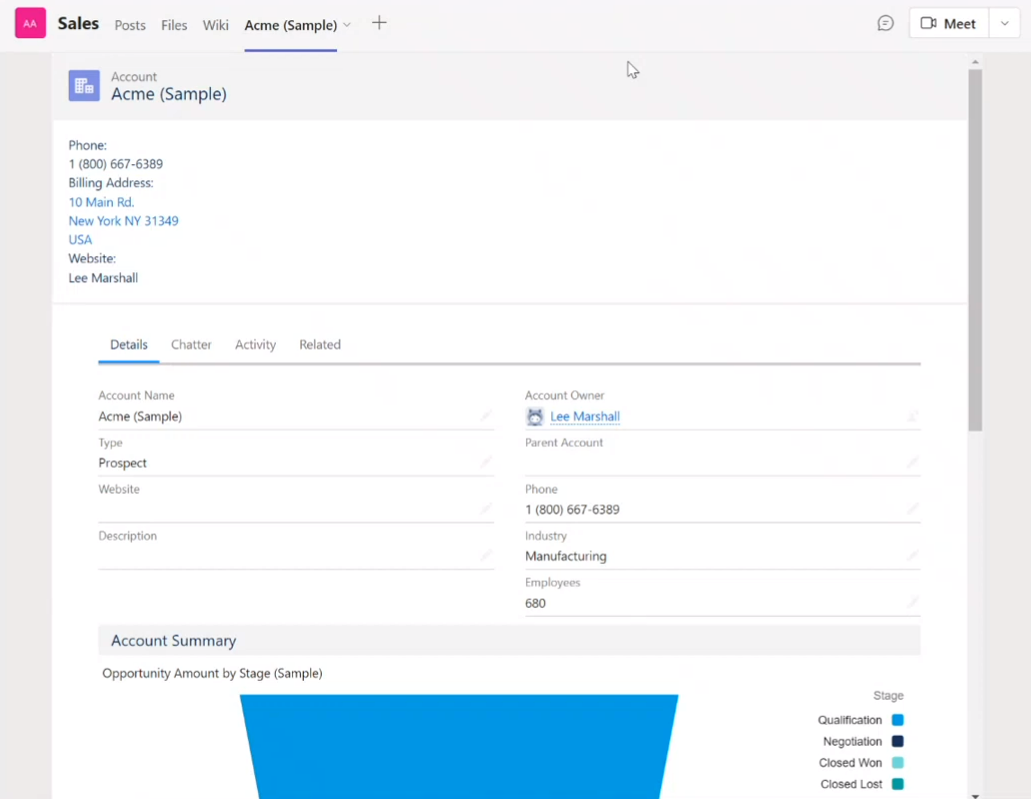Open the Lee Marshall owner link
Viewport: 1031px width, 799px height.
pyautogui.click(x=585, y=416)
